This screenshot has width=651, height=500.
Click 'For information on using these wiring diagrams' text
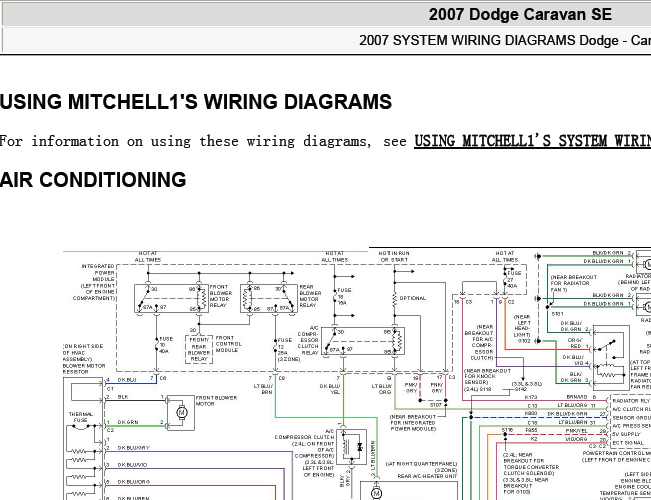tap(184, 142)
